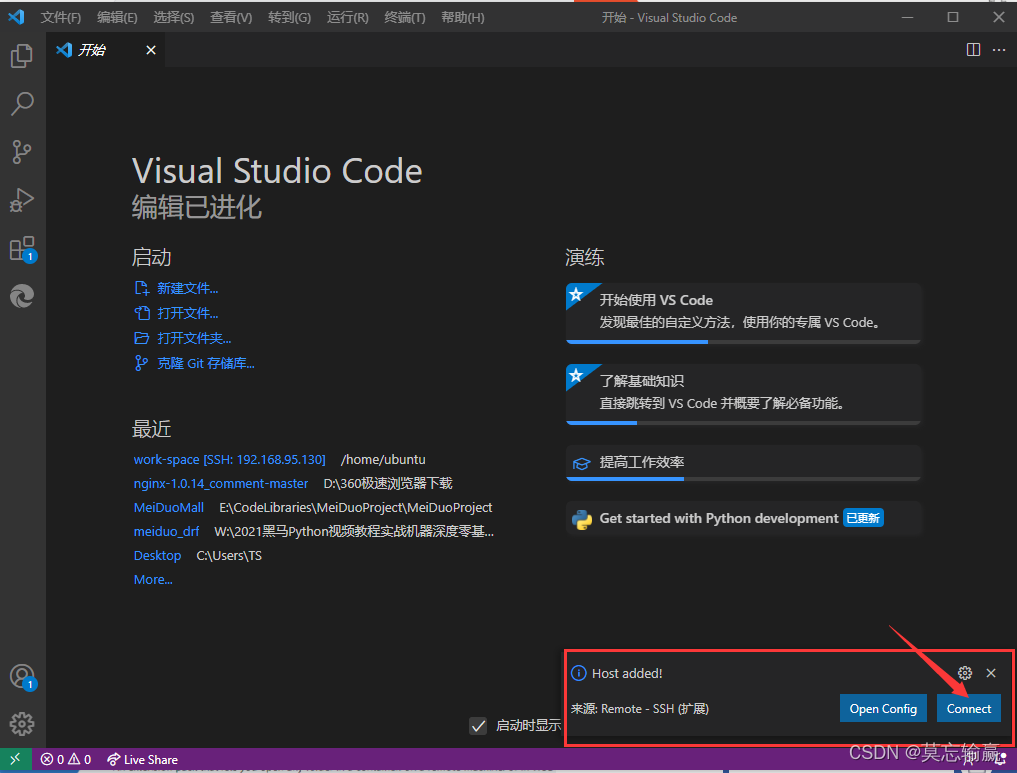
Task: Minimize the Visual Studio Code window
Action: tap(907, 17)
